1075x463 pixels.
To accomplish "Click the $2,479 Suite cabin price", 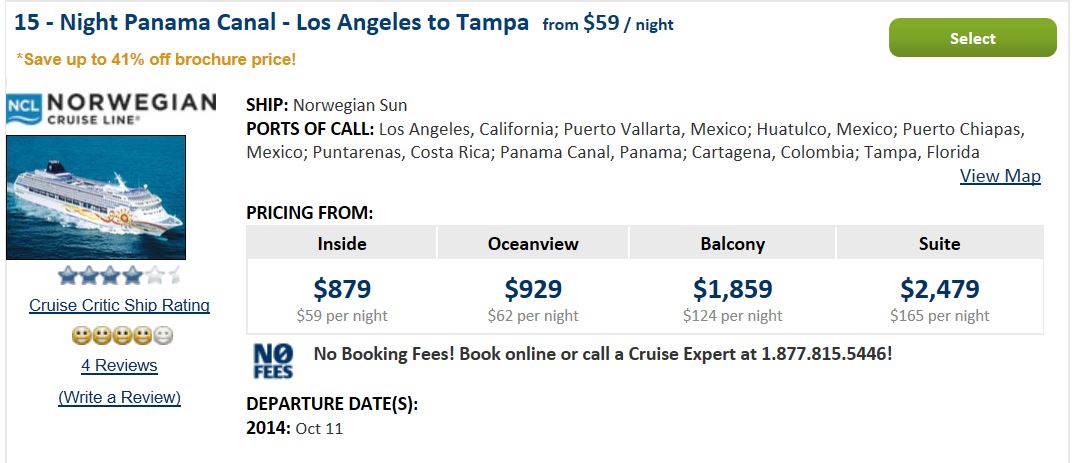I will [x=939, y=289].
